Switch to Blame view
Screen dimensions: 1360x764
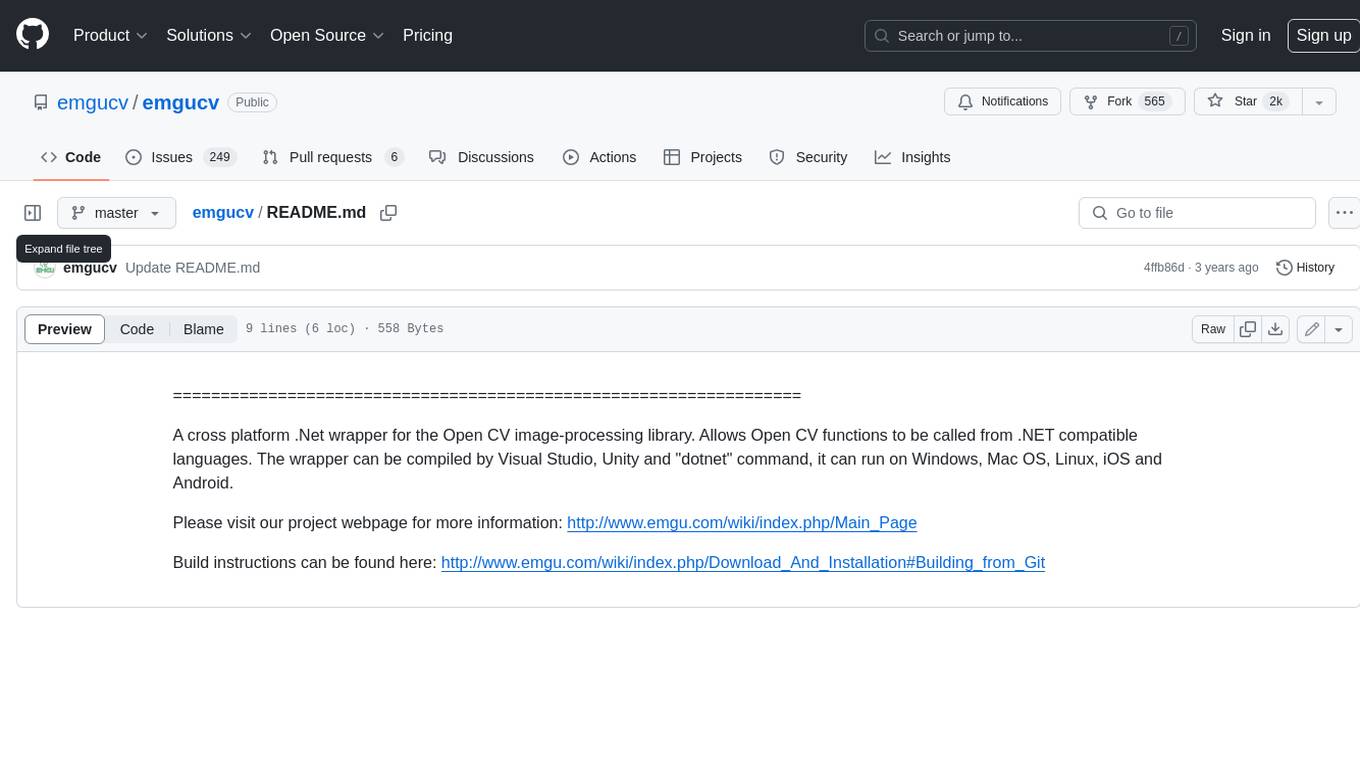tap(203, 329)
